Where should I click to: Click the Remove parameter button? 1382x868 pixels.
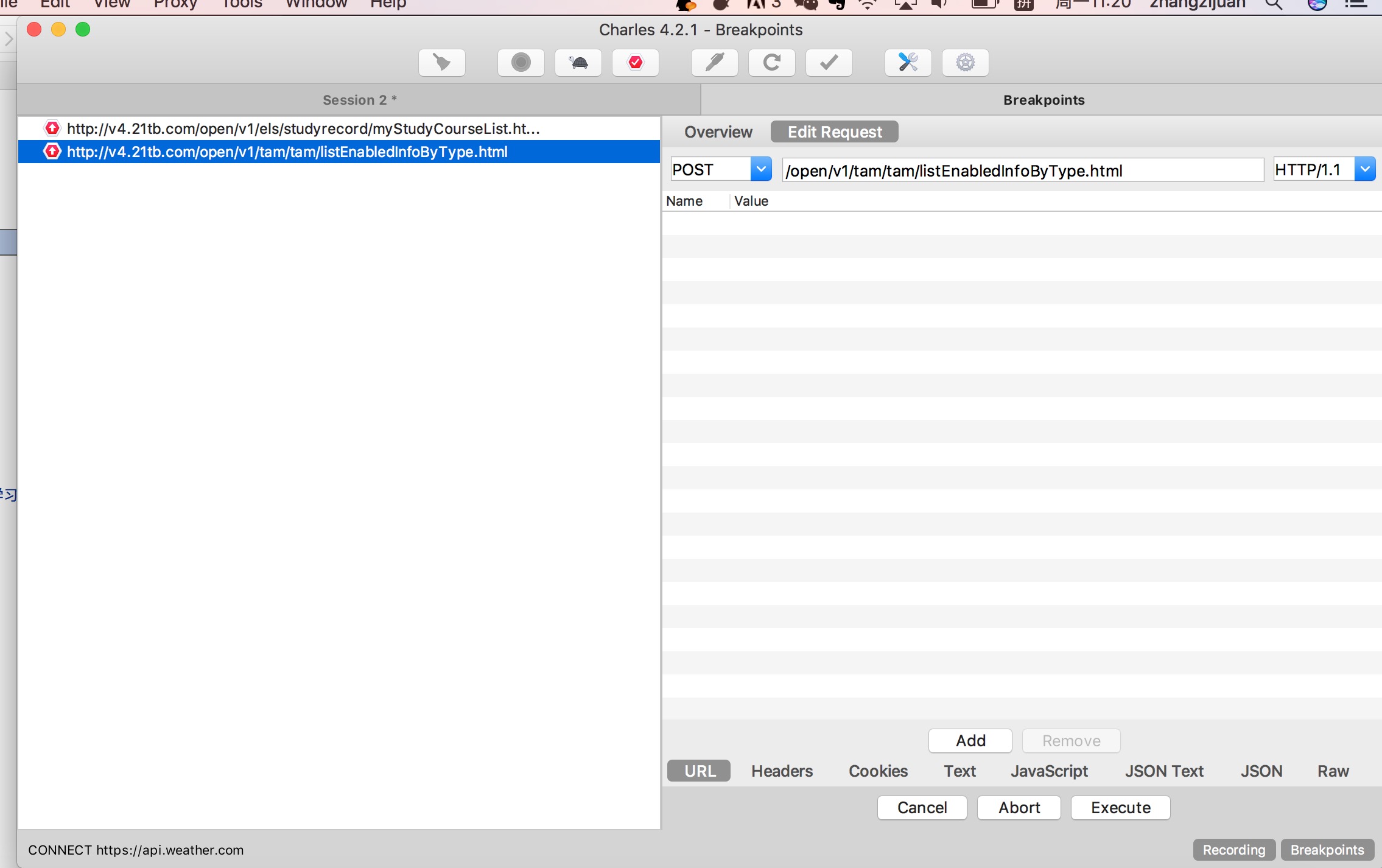[x=1072, y=741]
